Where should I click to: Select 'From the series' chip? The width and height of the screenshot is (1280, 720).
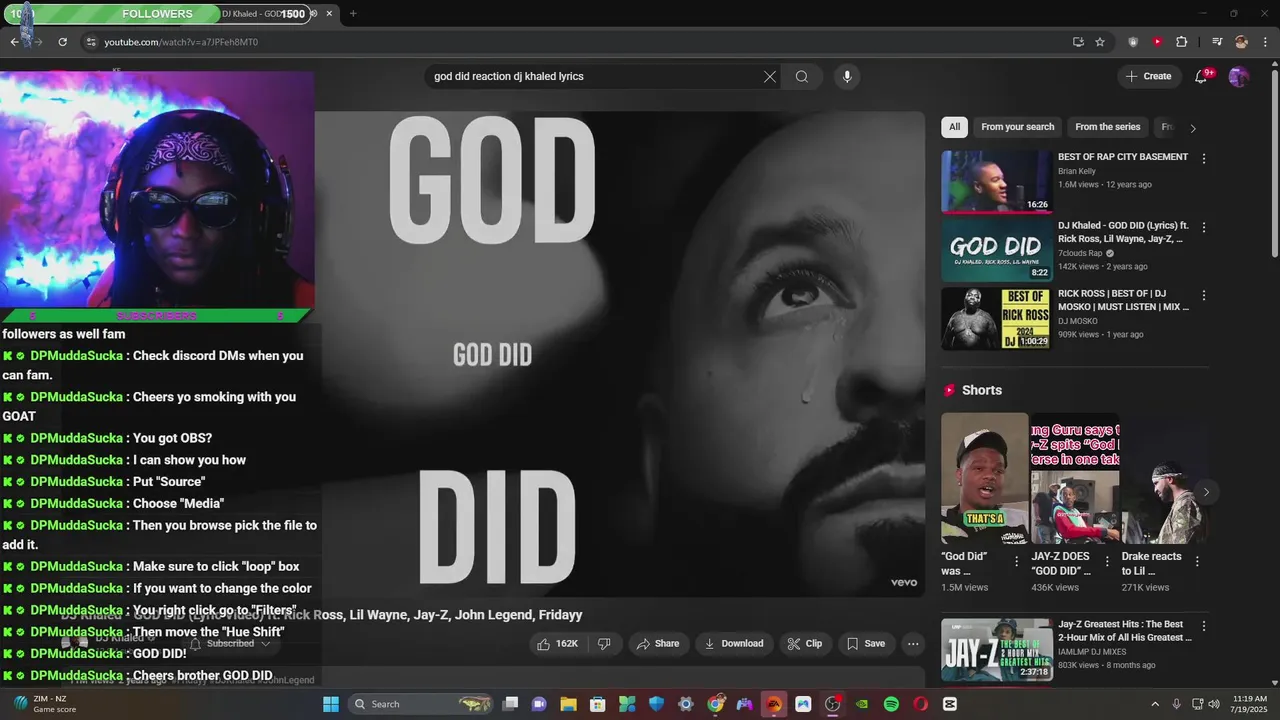click(1107, 127)
